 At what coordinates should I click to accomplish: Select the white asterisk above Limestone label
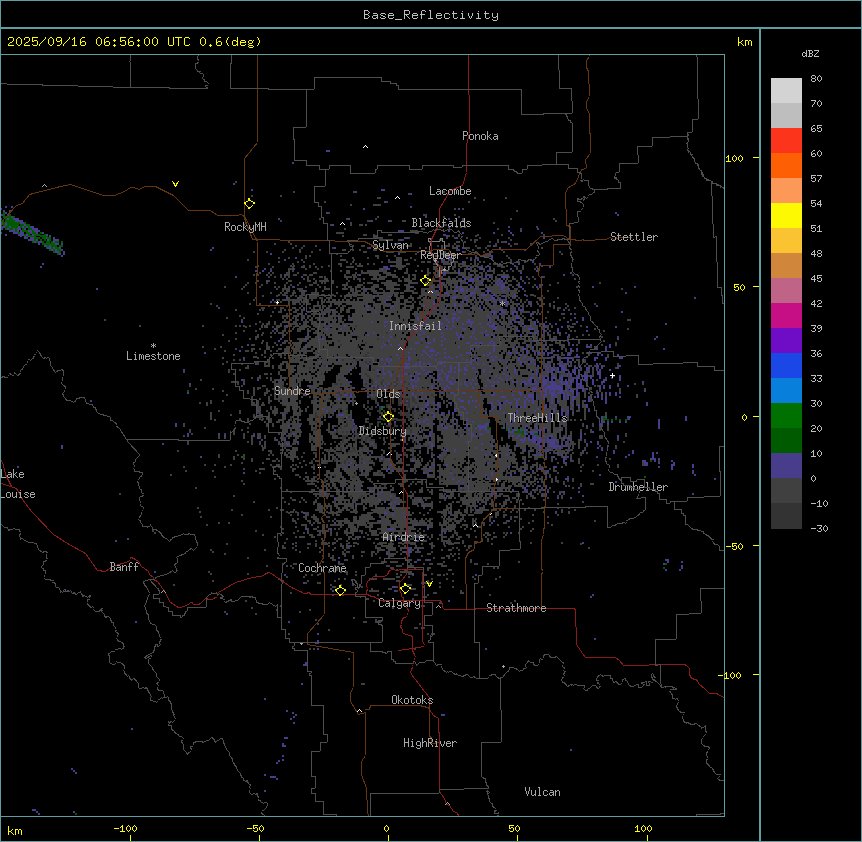153,346
